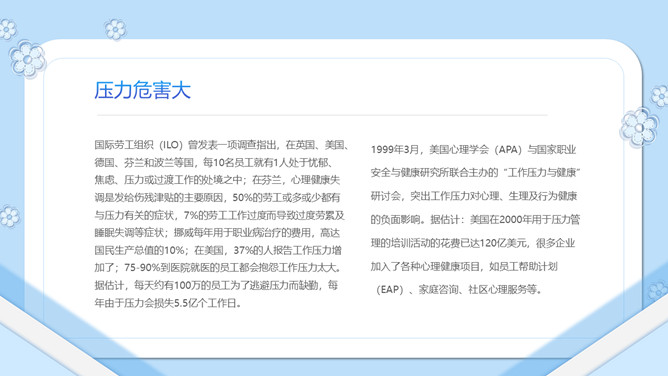Click the flower on the left edge mid-slide
The width and height of the screenshot is (668, 376).
click(x=9, y=216)
